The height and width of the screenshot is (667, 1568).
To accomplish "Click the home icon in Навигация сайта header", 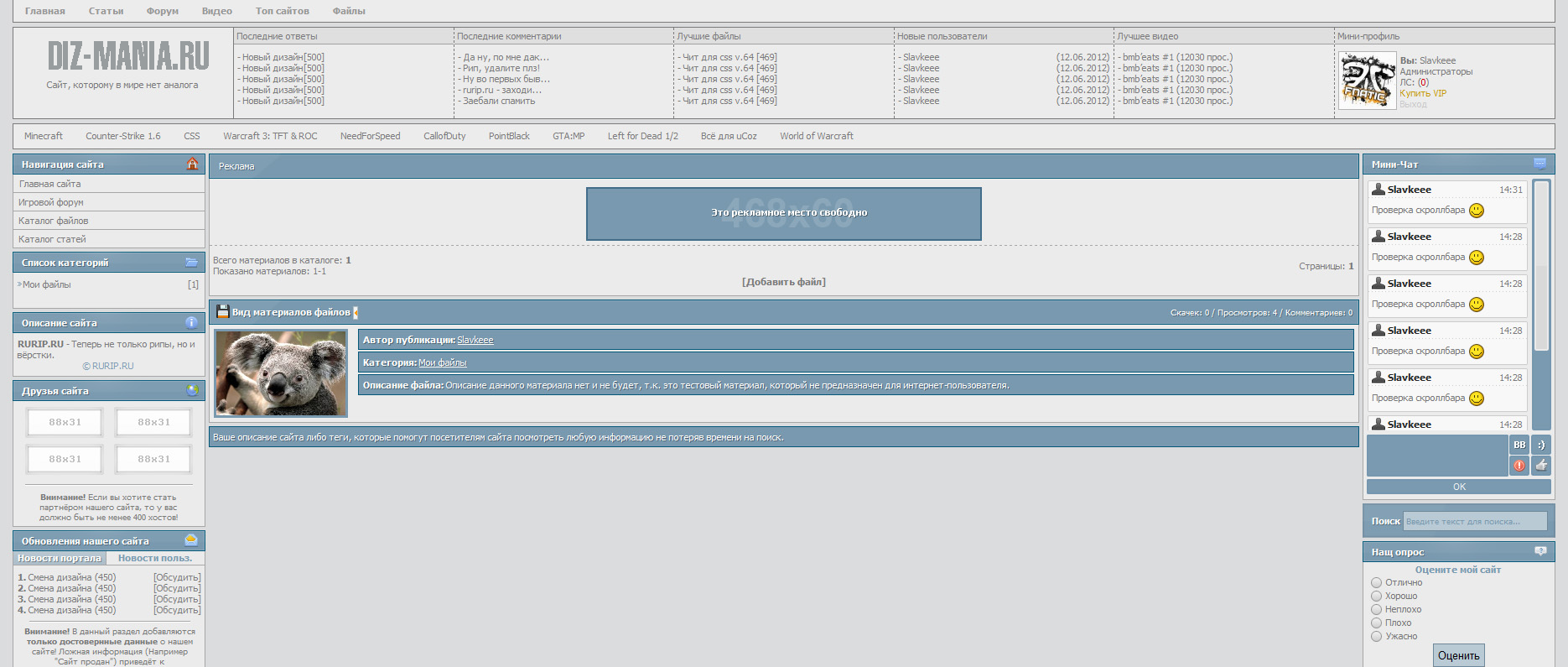I will [192, 164].
